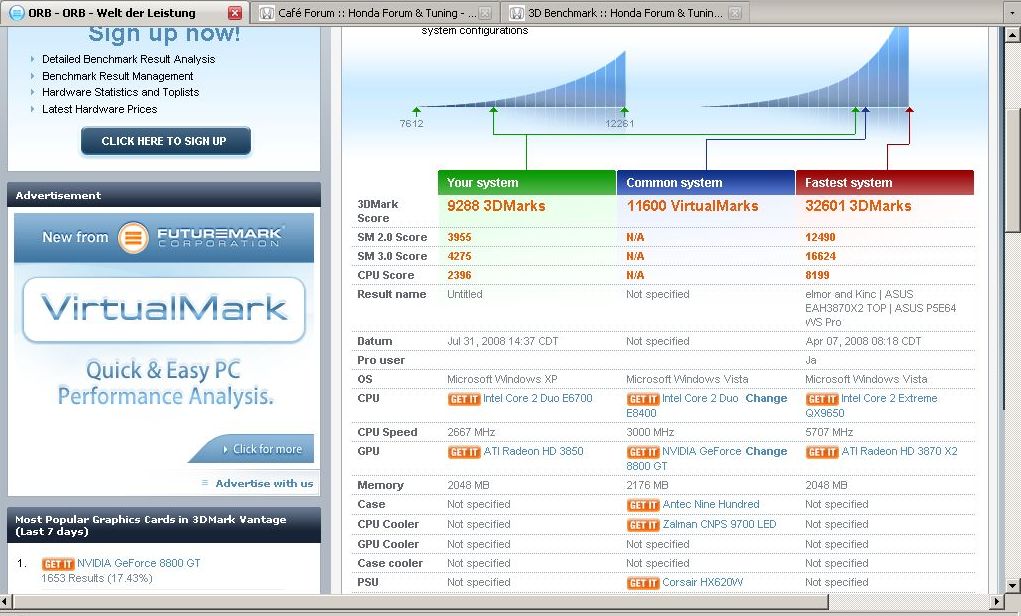The height and width of the screenshot is (616, 1021).
Task: Click the vertical scrollbar down arrow
Action: coord(1013,585)
